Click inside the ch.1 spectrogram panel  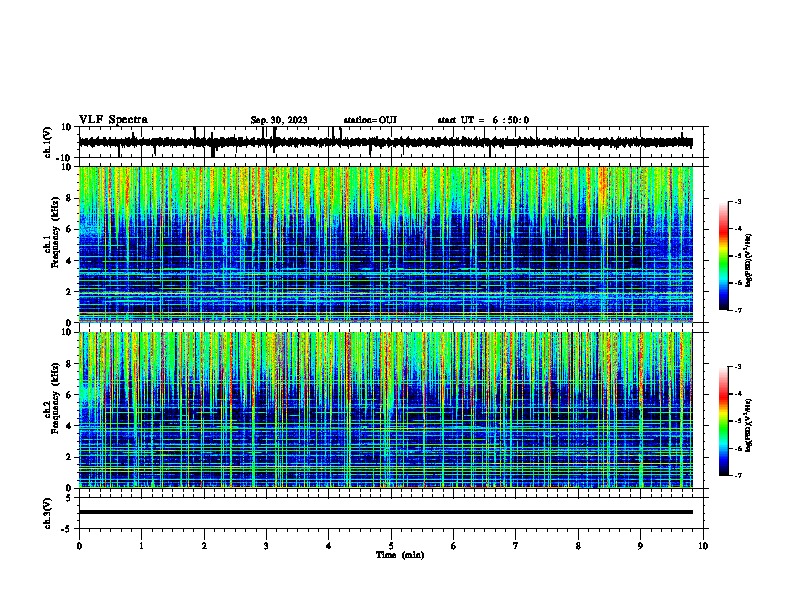[x=385, y=244]
